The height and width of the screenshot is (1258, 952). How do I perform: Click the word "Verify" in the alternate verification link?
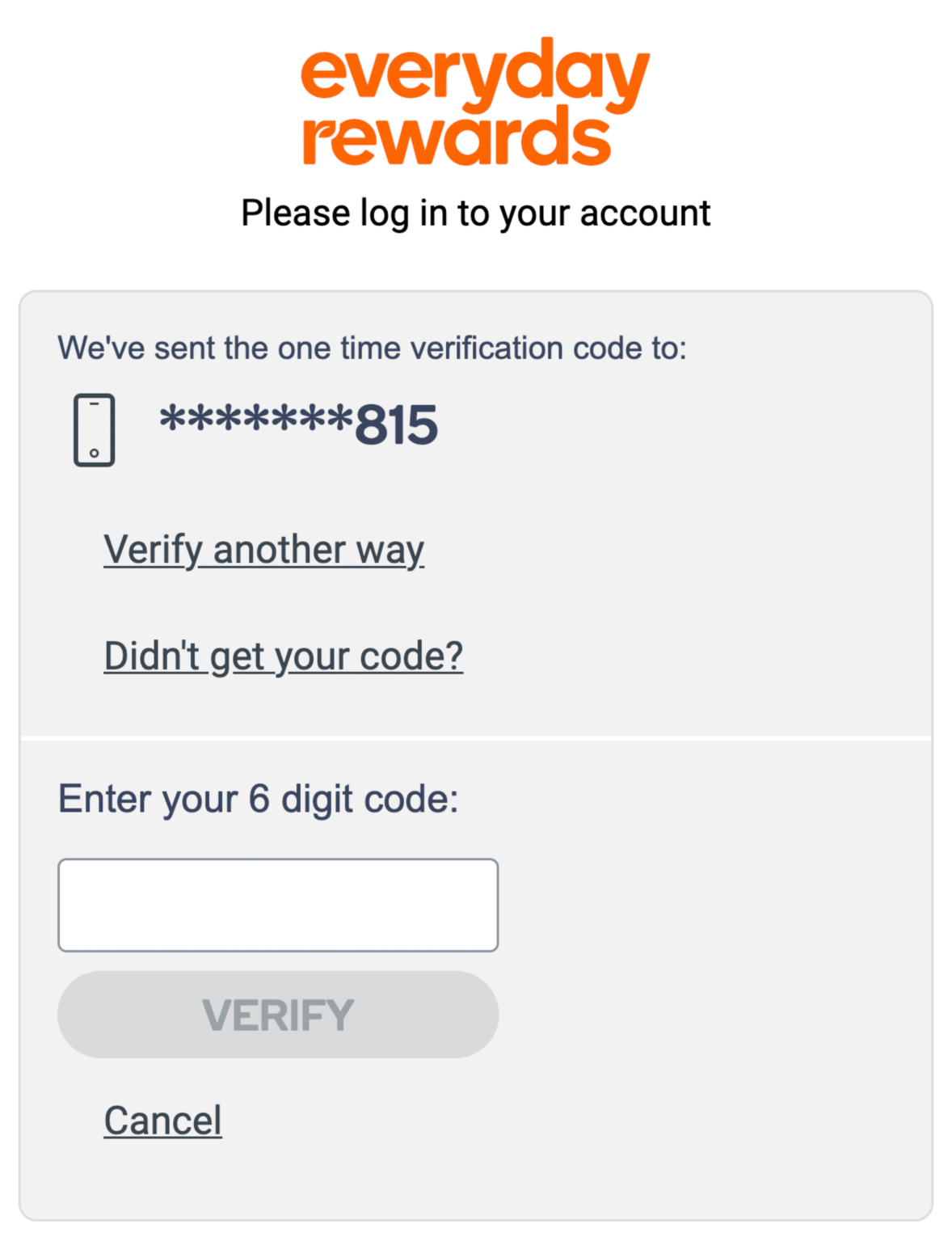pos(153,551)
